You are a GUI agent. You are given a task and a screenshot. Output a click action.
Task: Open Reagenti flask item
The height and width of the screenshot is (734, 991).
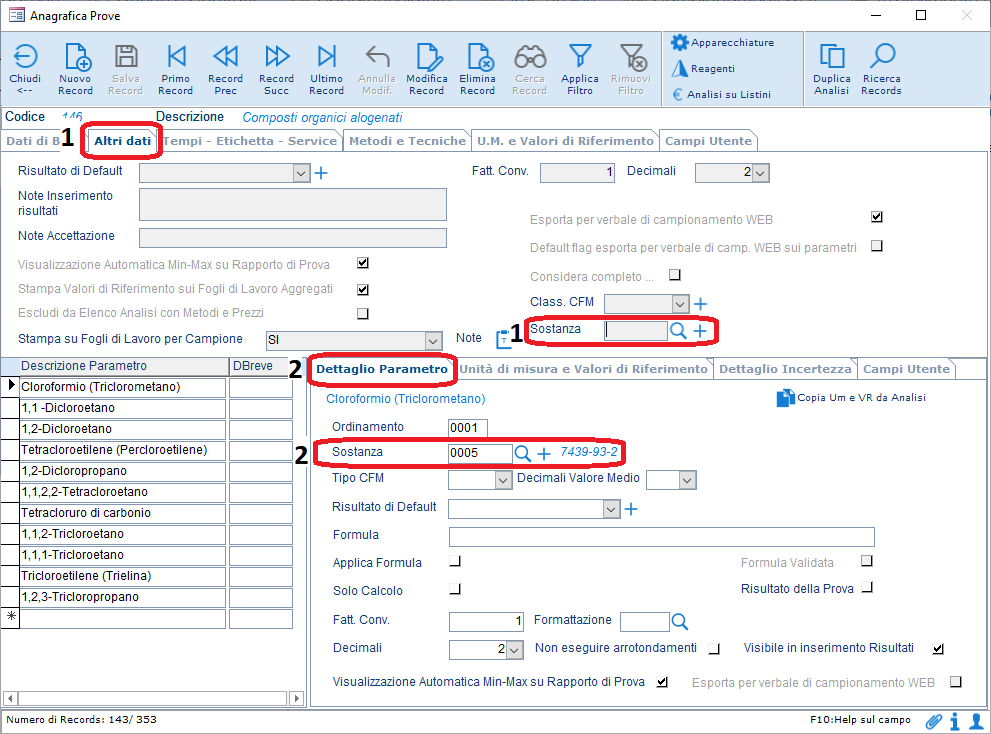click(x=703, y=68)
